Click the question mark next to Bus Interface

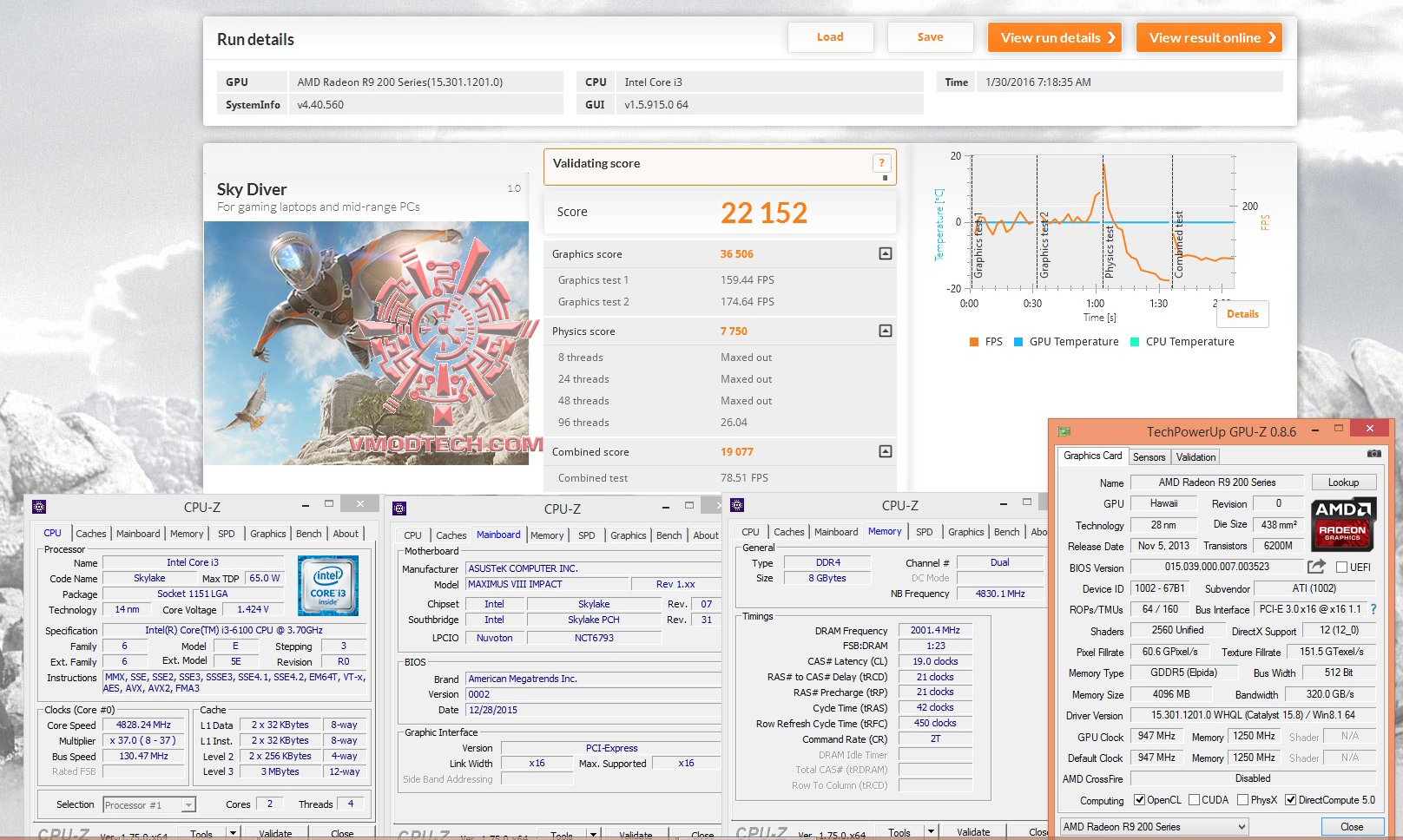1373,609
